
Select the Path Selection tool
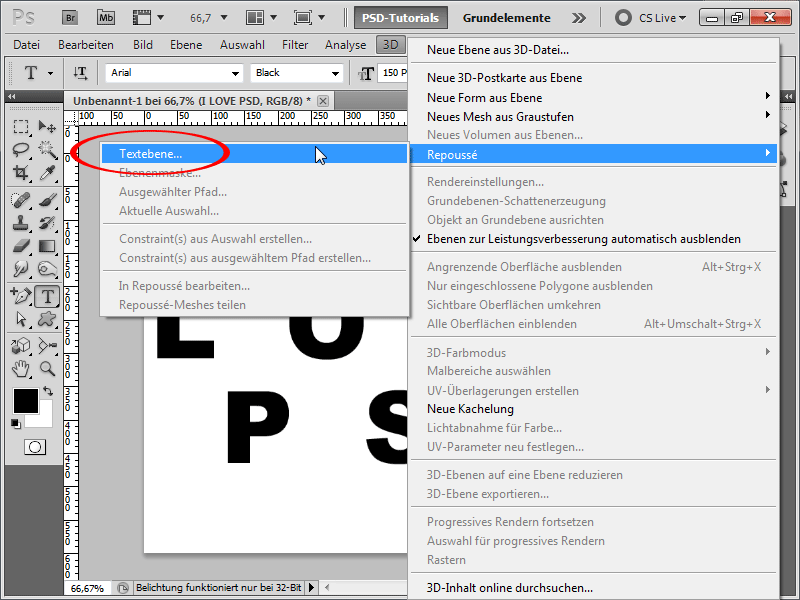21,319
